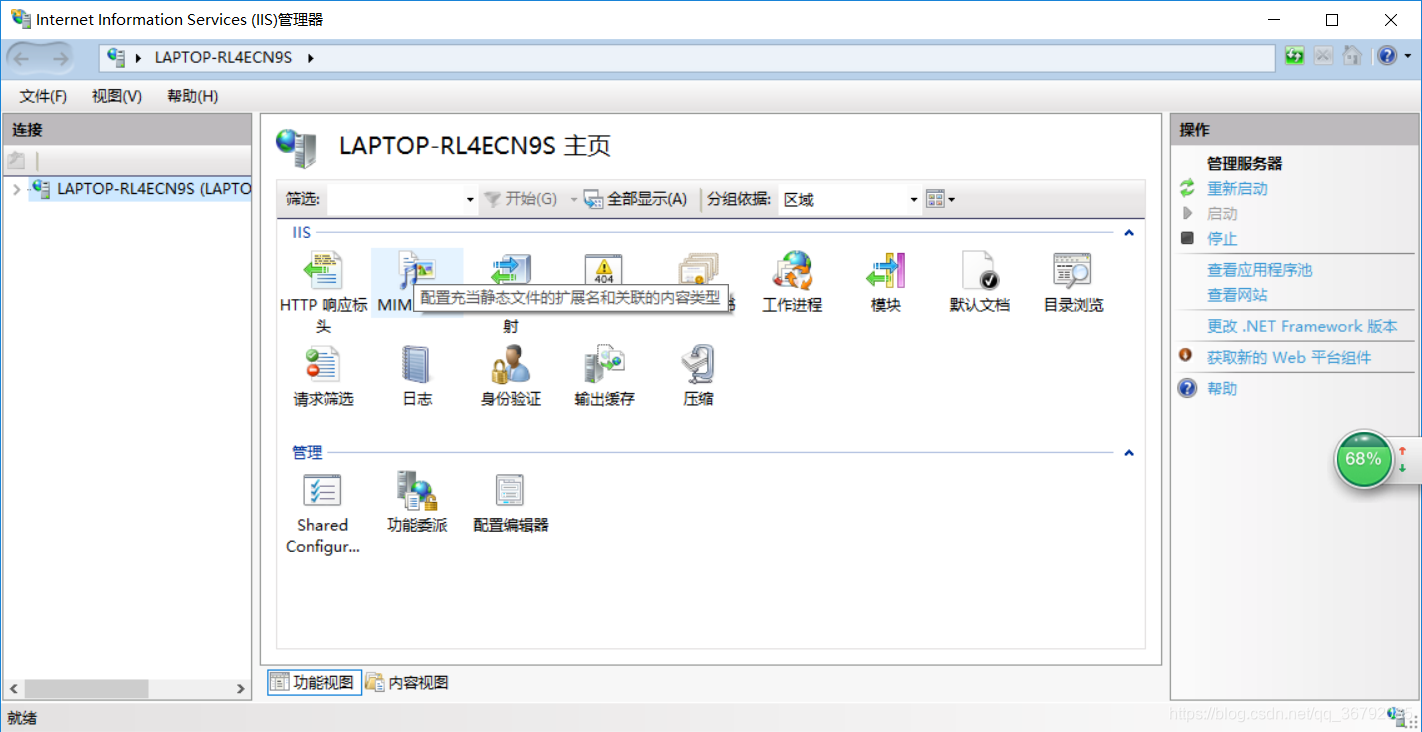The height and width of the screenshot is (732, 1422).
Task: Click the 开始(G) filter button
Action: [520, 199]
